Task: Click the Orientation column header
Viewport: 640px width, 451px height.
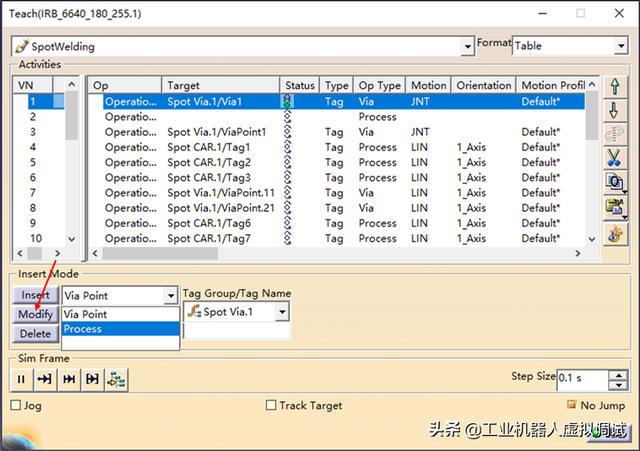Action: [483, 85]
